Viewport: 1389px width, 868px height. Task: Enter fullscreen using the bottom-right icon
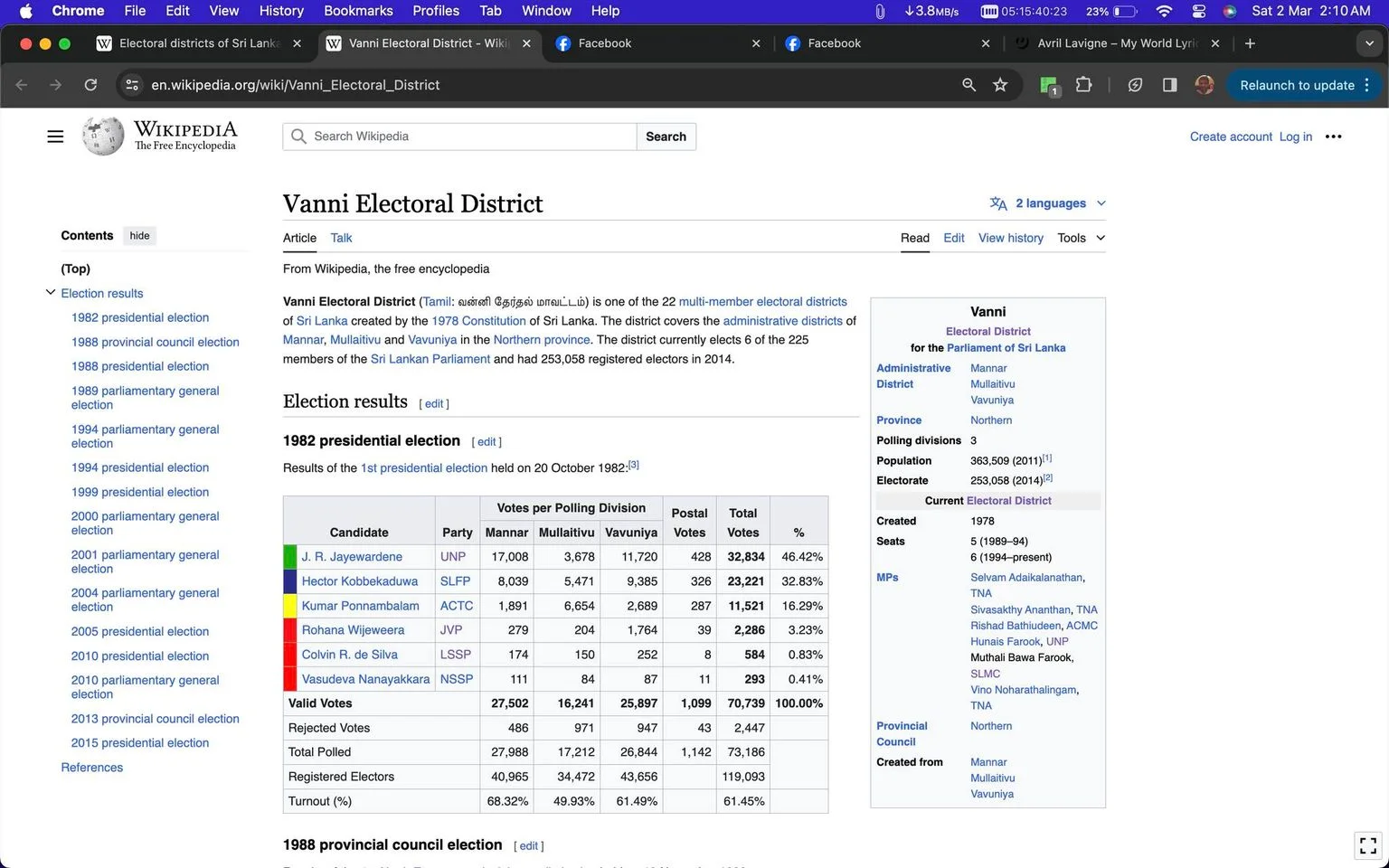[x=1368, y=845]
